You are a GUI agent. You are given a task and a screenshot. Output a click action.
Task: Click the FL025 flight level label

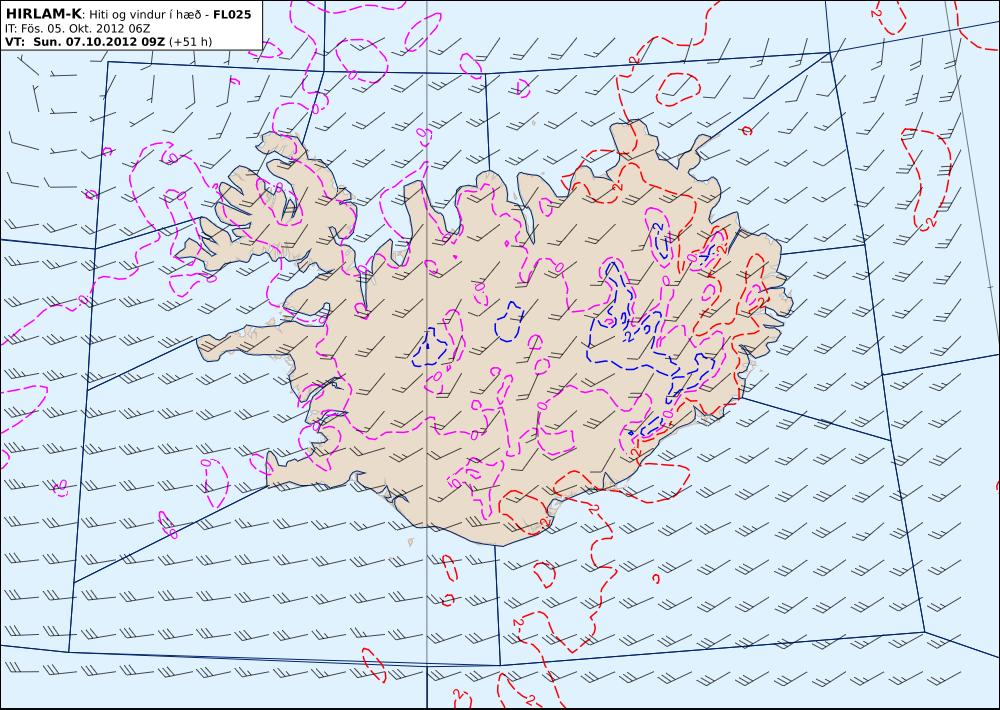pos(232,14)
